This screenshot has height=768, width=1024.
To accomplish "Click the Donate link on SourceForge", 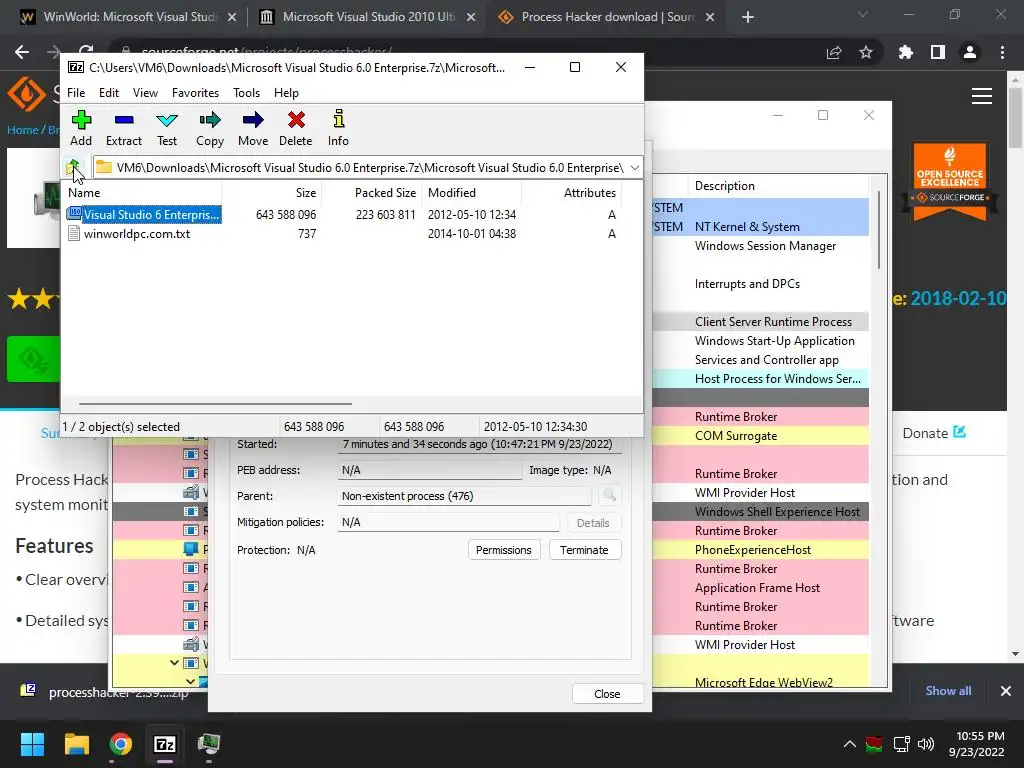I will click(x=934, y=433).
